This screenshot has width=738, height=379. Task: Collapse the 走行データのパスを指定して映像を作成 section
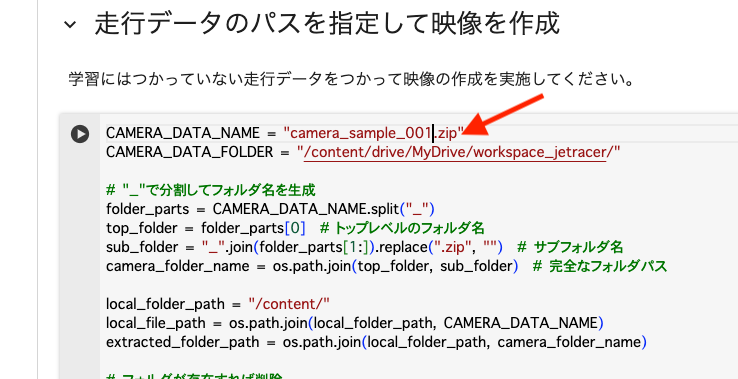pyautogui.click(x=70, y=24)
